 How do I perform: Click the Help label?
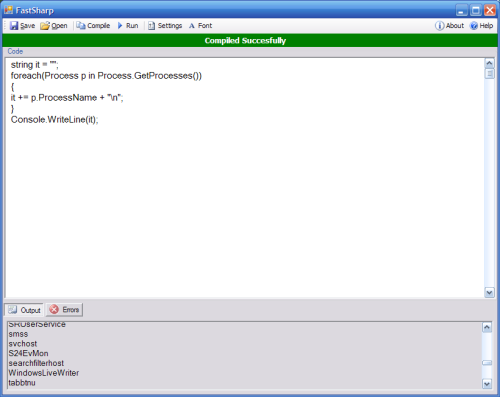[x=486, y=26]
